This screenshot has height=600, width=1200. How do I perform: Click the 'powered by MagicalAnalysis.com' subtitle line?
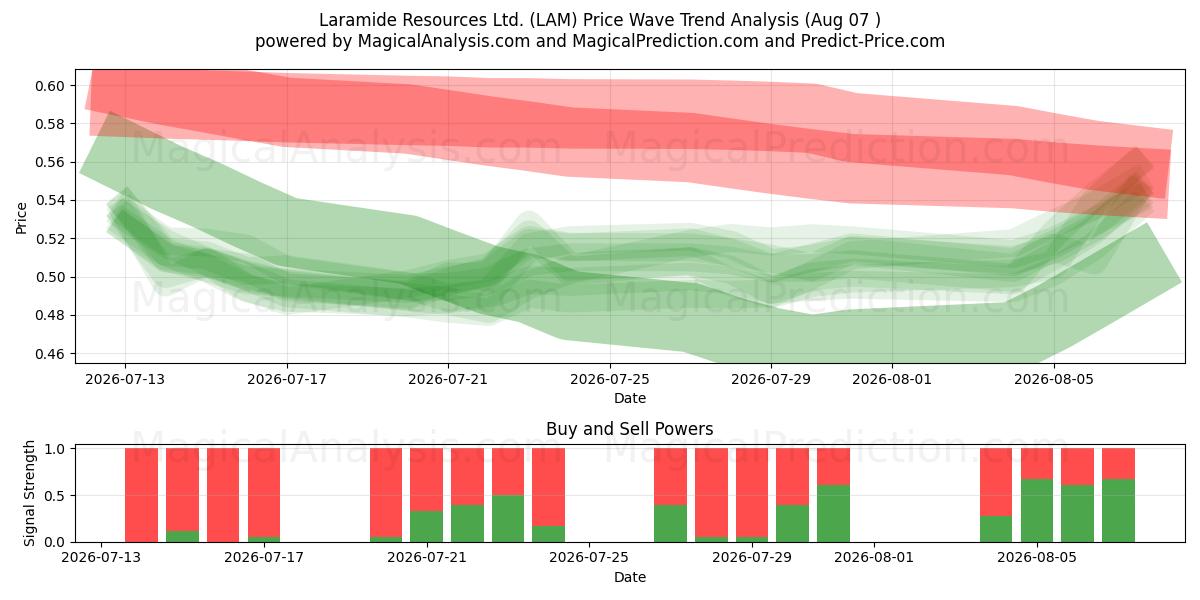tap(600, 41)
